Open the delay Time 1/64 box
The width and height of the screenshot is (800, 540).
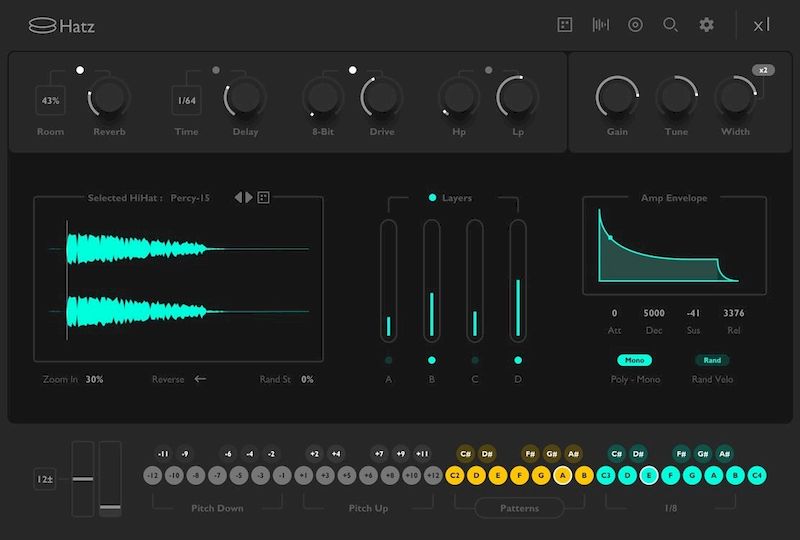[x=186, y=100]
